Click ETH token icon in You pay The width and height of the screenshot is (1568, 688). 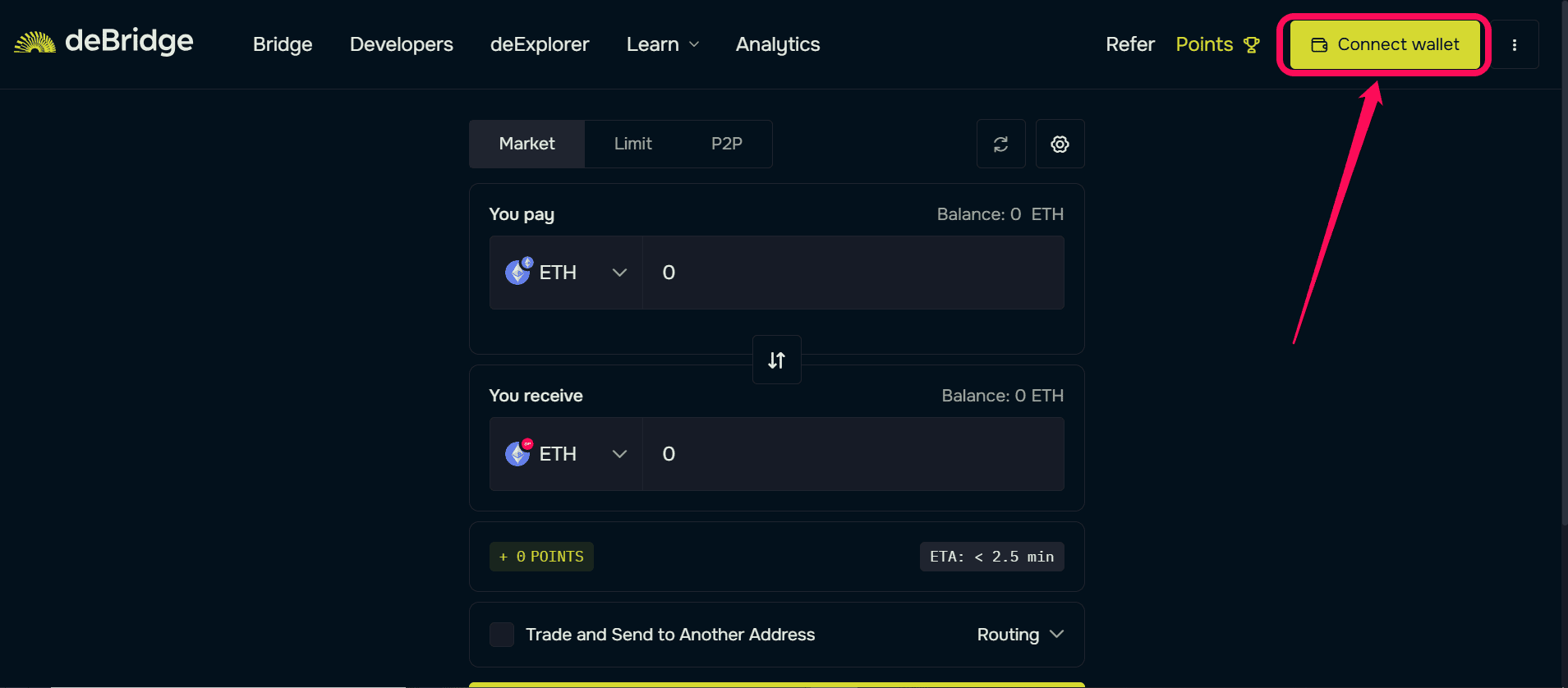(518, 271)
